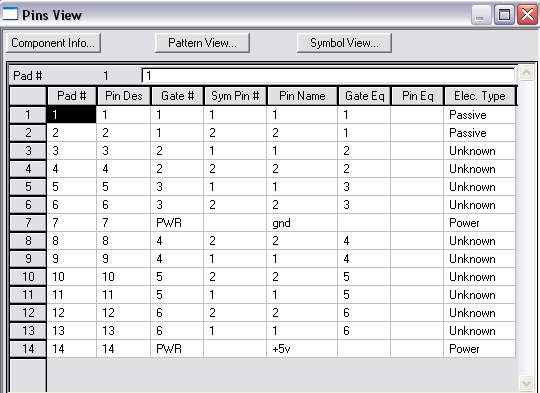This screenshot has height=393, width=540.
Task: Open the Symbol View window
Action: pyautogui.click(x=344, y=43)
